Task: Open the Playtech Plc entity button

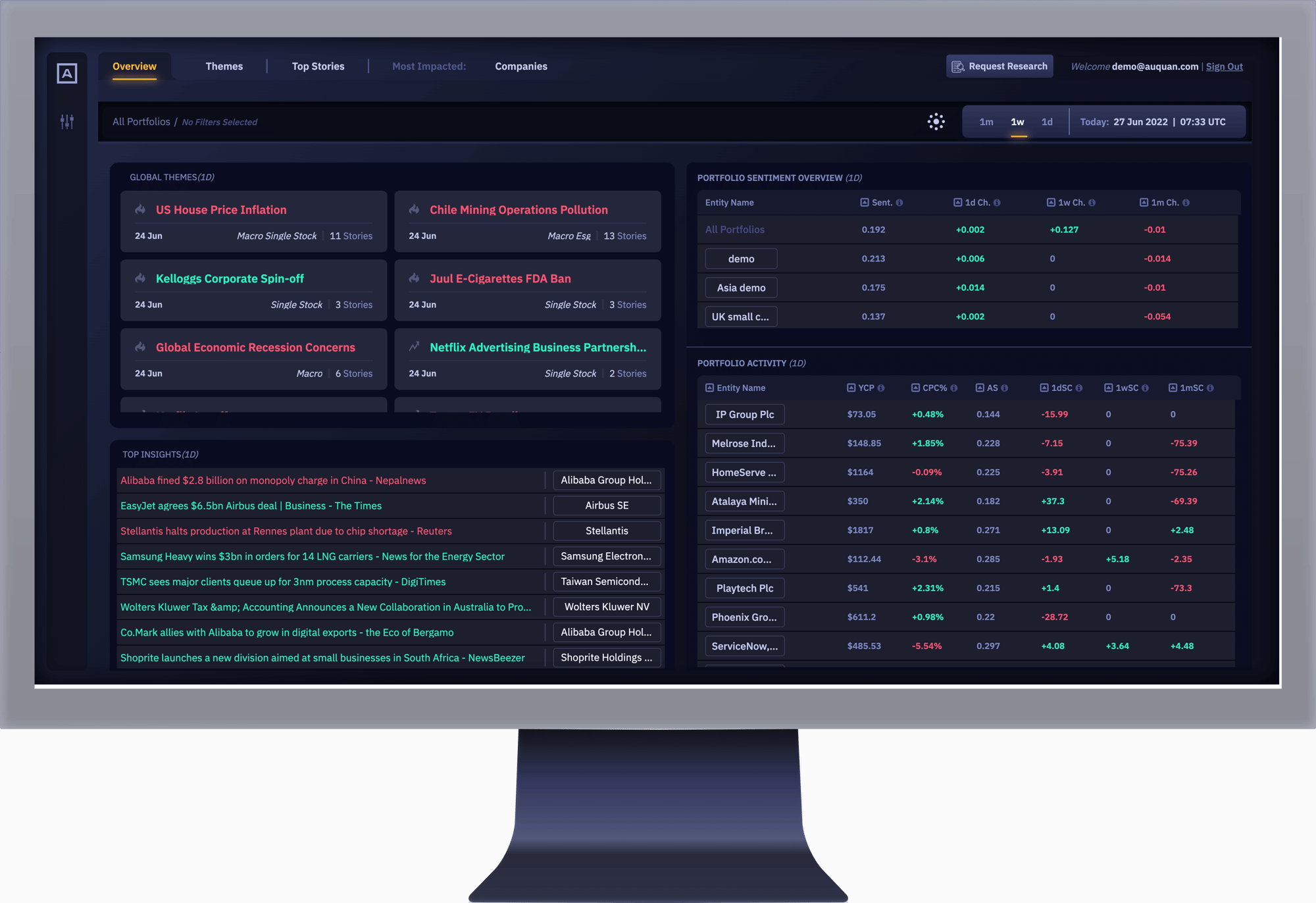Action: (x=745, y=588)
